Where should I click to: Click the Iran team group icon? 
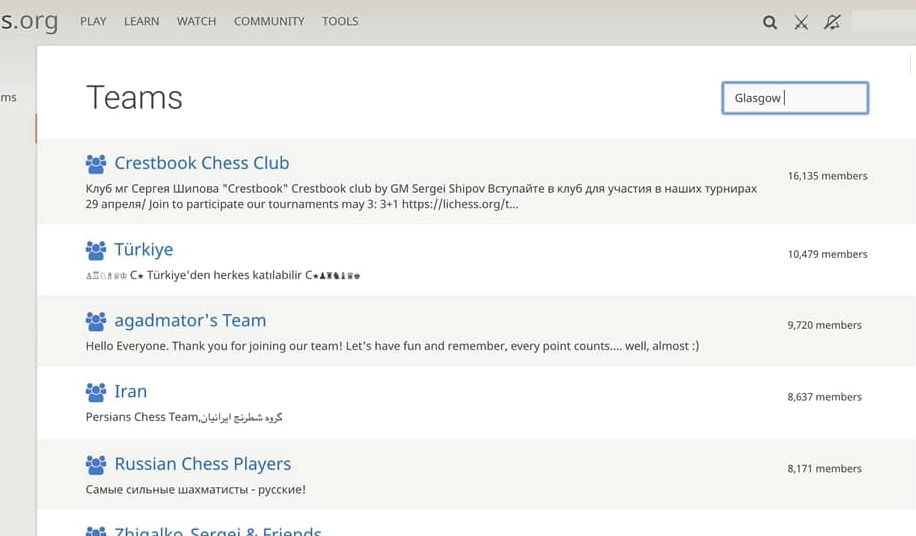pos(96,392)
